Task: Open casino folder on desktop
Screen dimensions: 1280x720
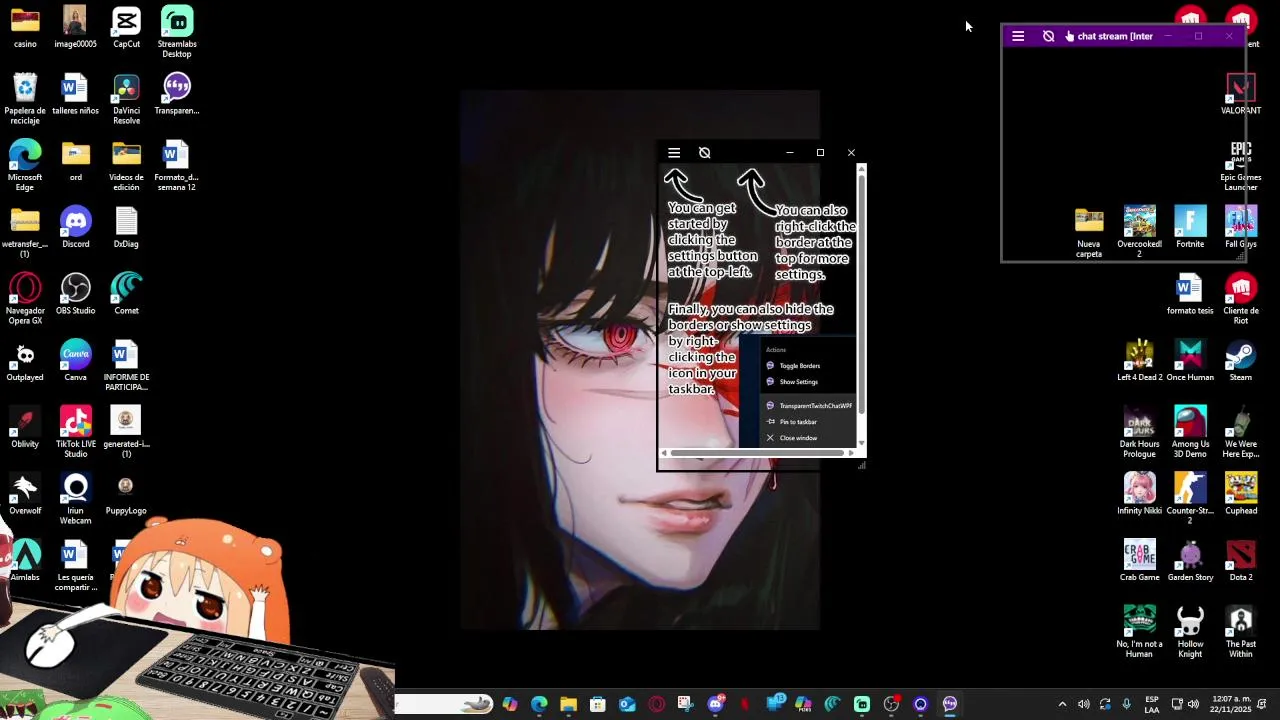Action: click(x=25, y=28)
